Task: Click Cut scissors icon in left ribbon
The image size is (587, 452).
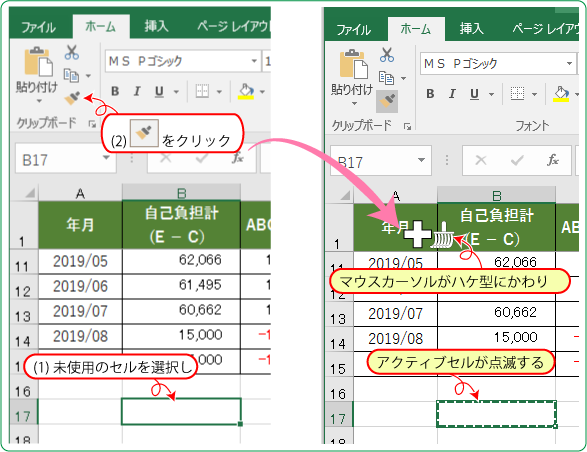Action: tap(72, 52)
